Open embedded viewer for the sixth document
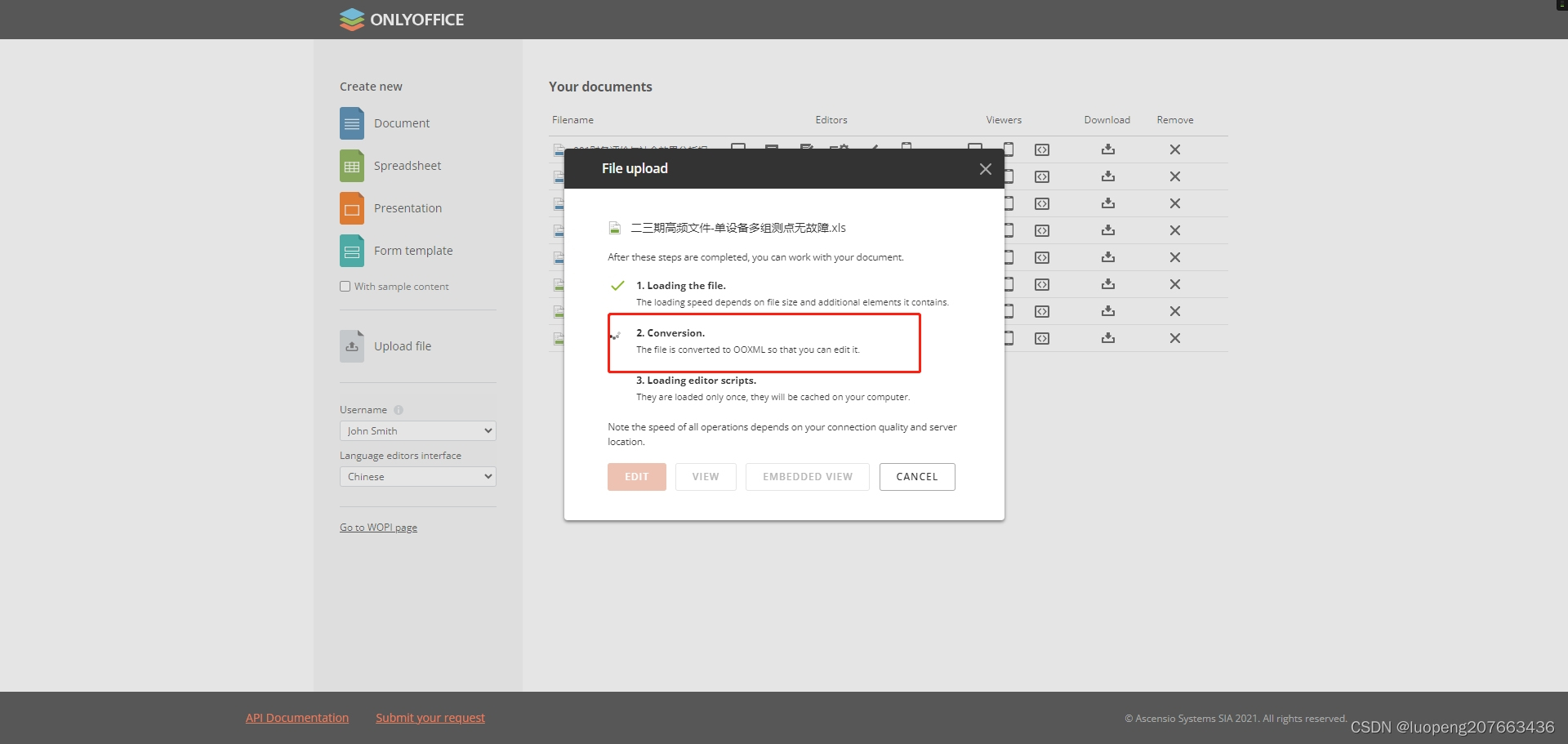The height and width of the screenshot is (744, 1568). click(x=1042, y=285)
